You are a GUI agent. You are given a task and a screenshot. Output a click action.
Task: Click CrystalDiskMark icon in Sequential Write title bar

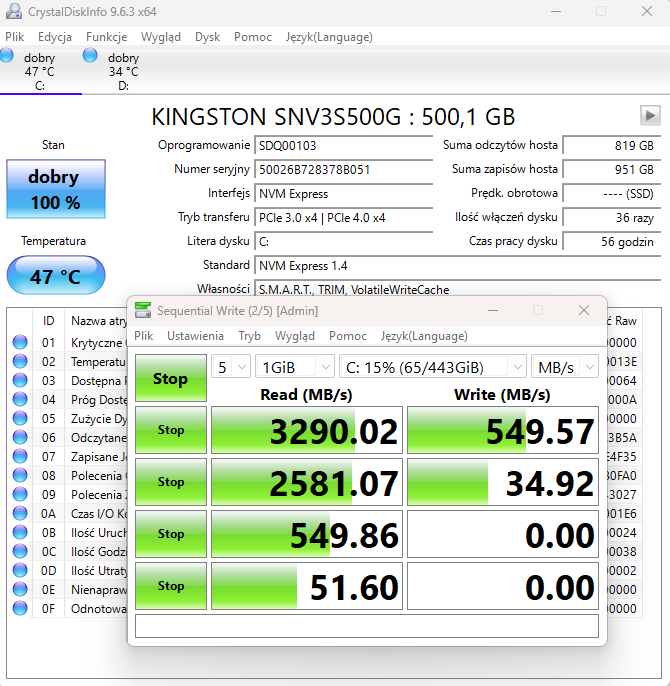pyautogui.click(x=144, y=311)
